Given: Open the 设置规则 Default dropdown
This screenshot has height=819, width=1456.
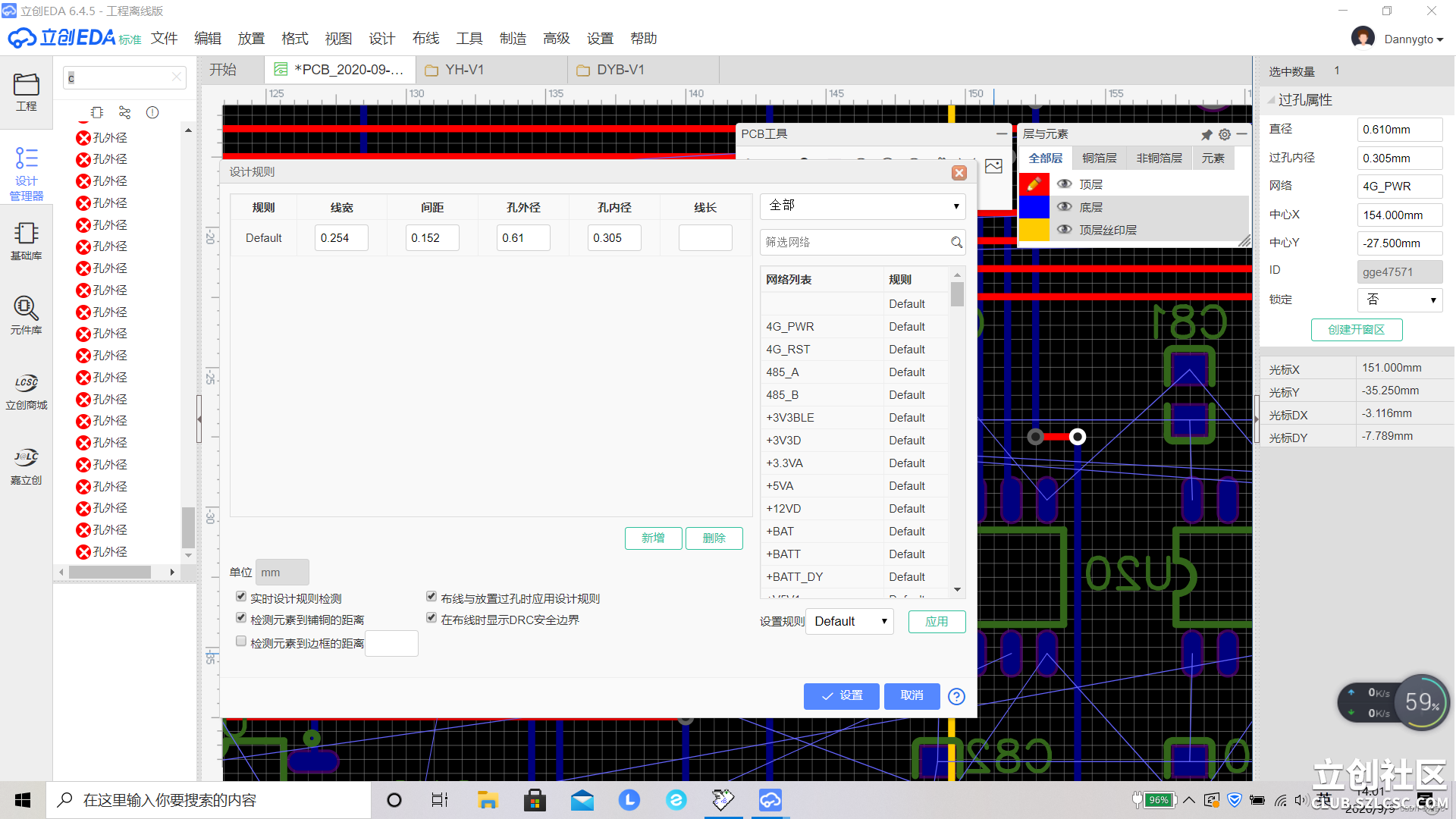Looking at the screenshot, I should point(849,621).
